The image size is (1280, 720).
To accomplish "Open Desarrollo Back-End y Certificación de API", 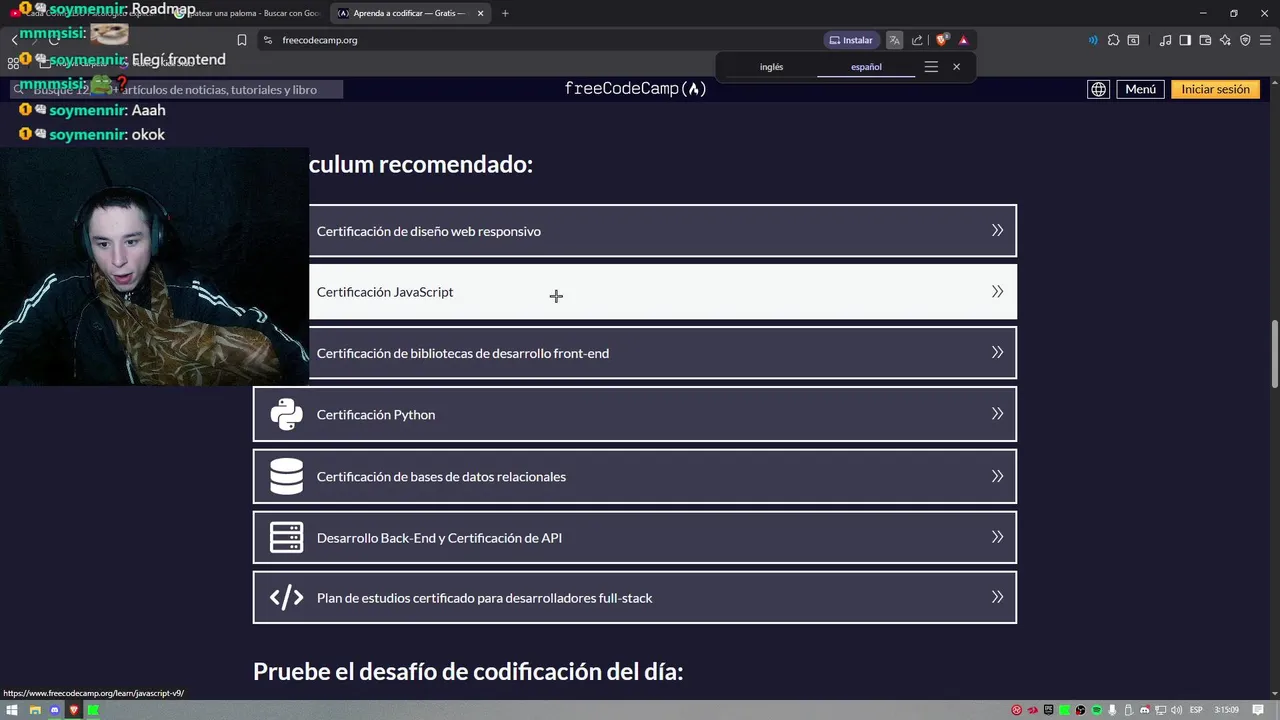I will (635, 537).
